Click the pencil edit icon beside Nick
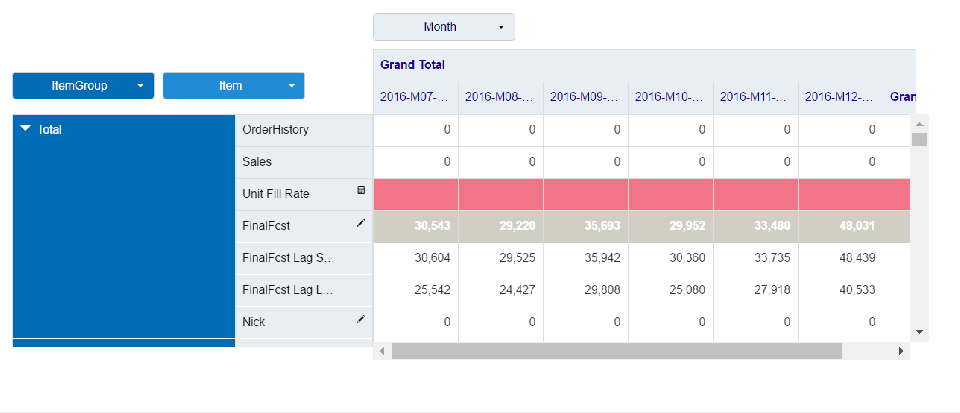 tap(361, 320)
